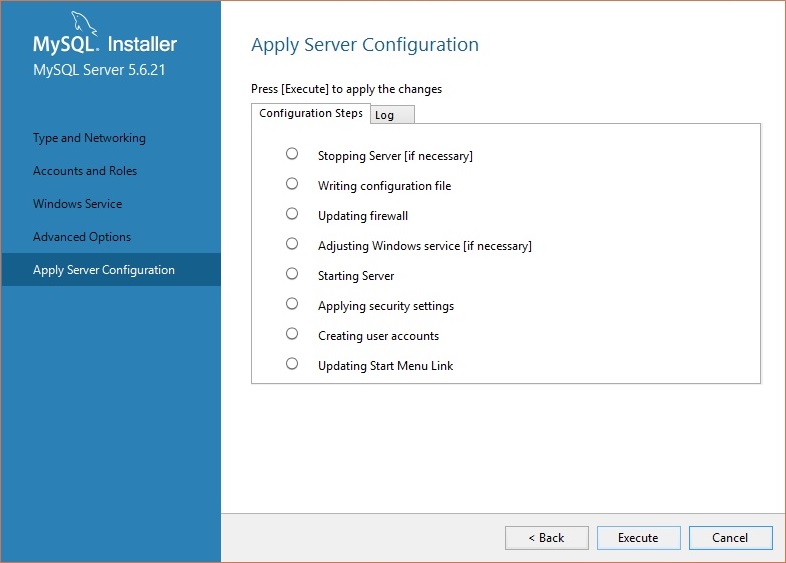Click the 'MySQL. Installer' title text

point(105,44)
